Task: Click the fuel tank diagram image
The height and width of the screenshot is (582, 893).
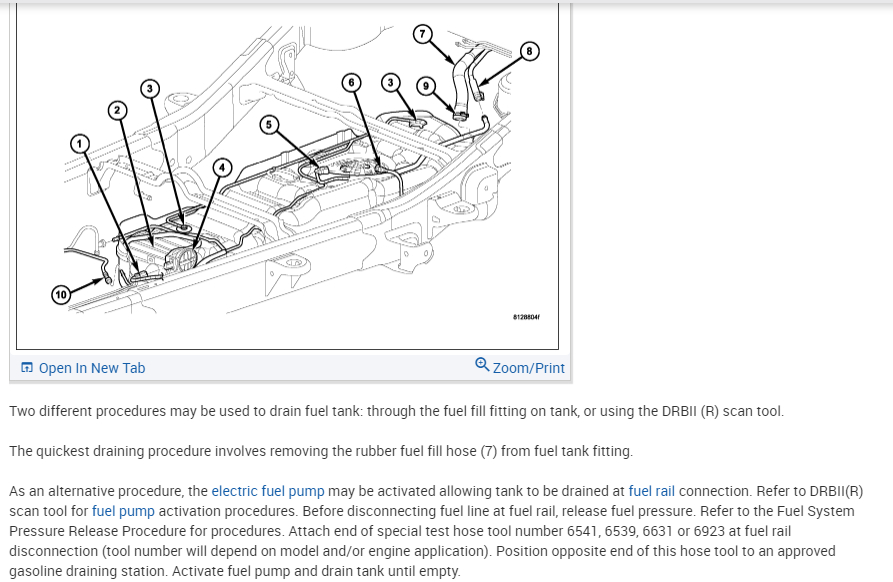Action: 288,174
